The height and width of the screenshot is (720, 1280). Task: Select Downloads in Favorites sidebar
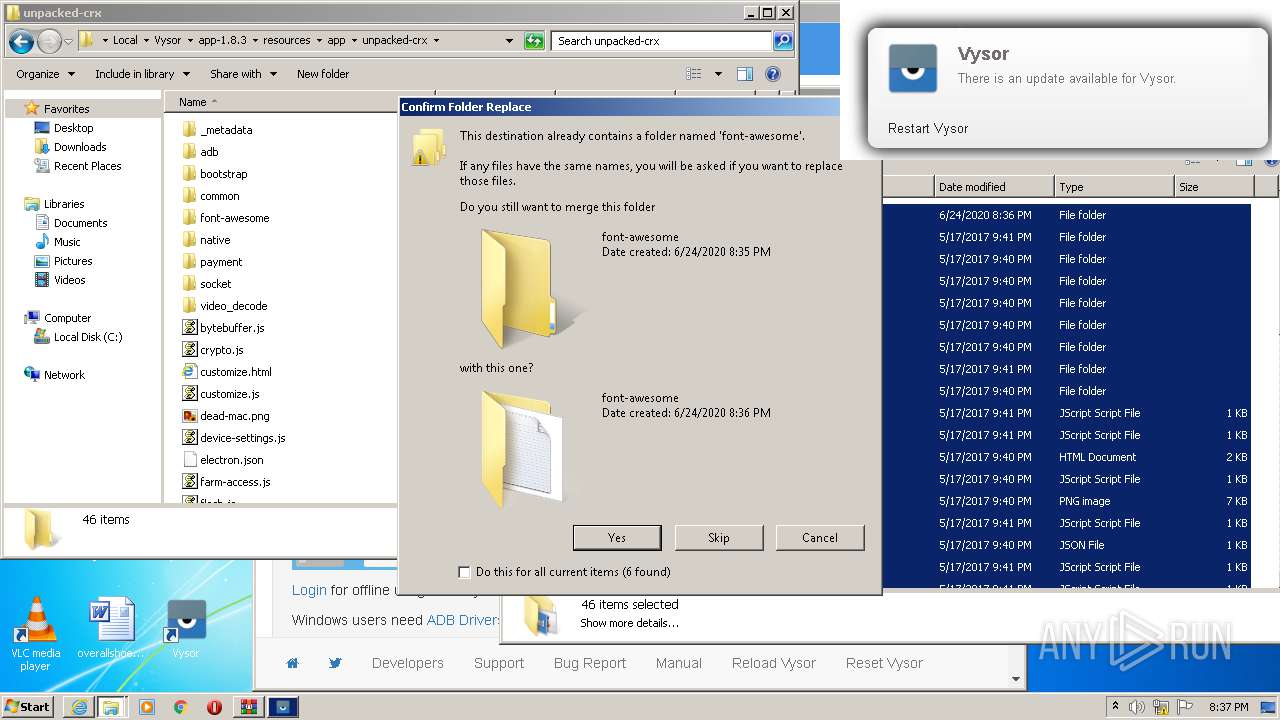[x=80, y=147]
